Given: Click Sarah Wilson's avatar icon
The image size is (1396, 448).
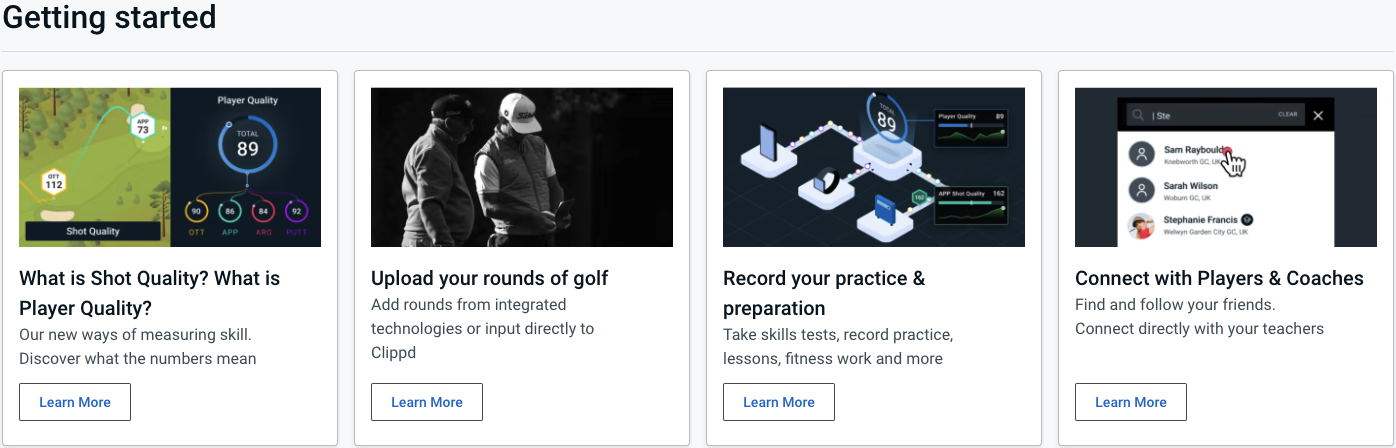Looking at the screenshot, I should (1142, 190).
